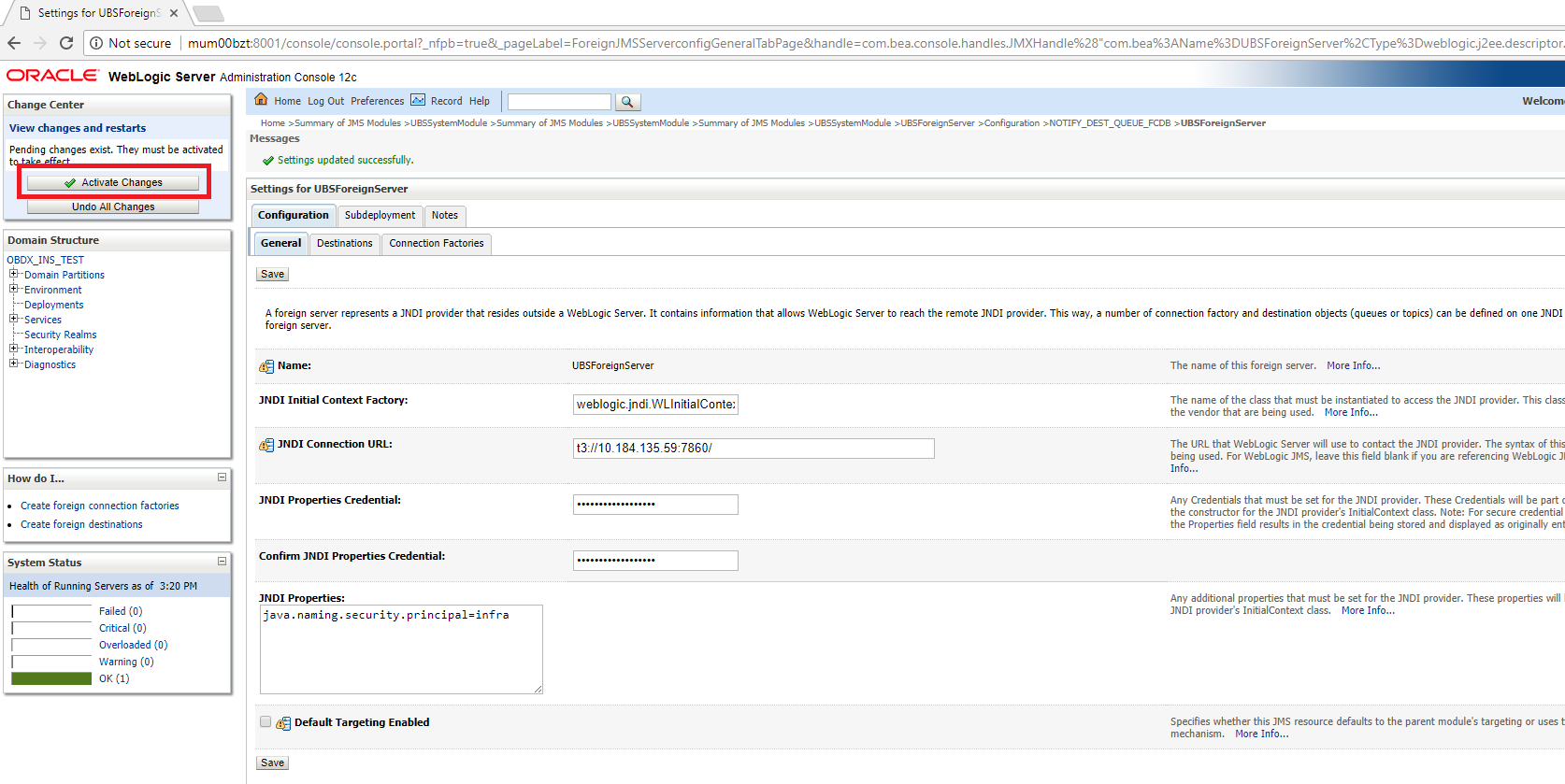Click the Oracle logo
Screen dimensions: 1565x784
pos(52,76)
